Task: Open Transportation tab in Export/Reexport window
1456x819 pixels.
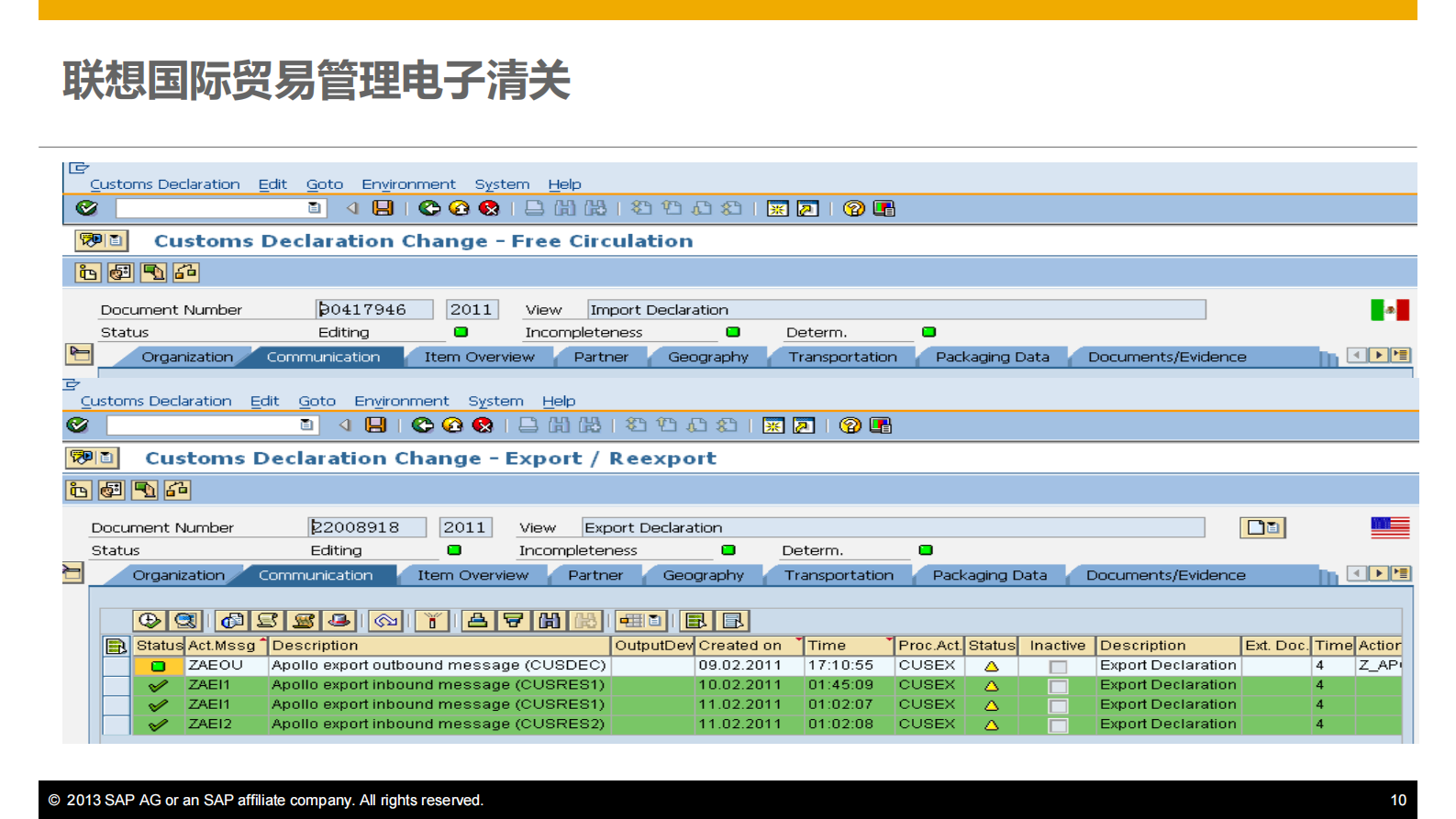Action: [839, 575]
